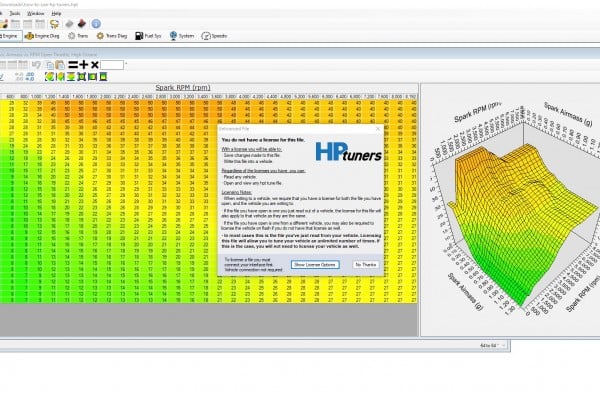The width and height of the screenshot is (600, 400).
Task: Click the green icon with corner brackets
Action: [x=82, y=77]
